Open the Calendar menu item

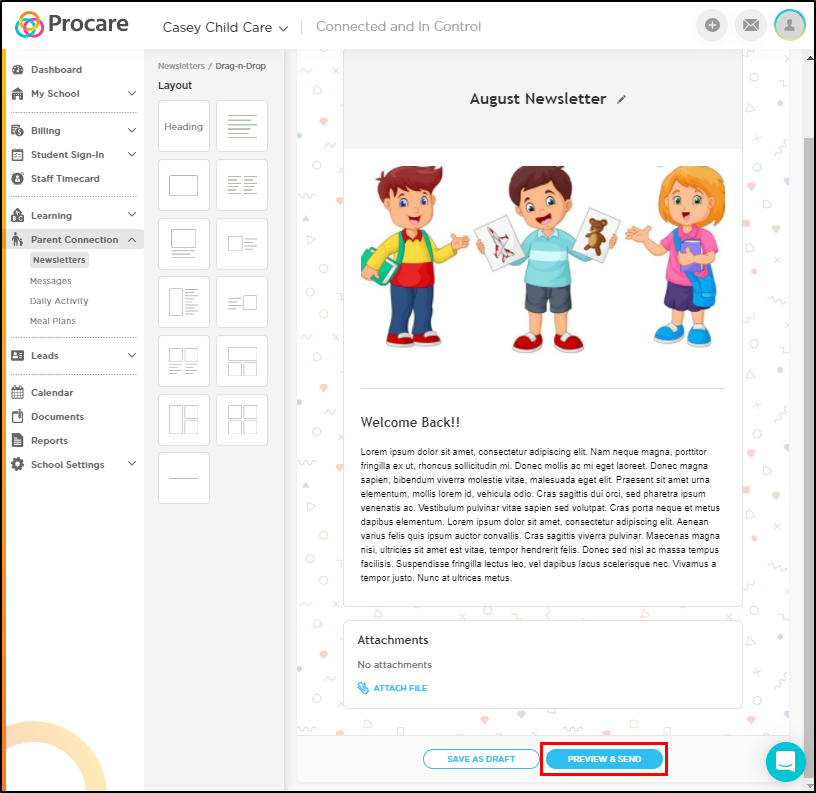[52, 392]
